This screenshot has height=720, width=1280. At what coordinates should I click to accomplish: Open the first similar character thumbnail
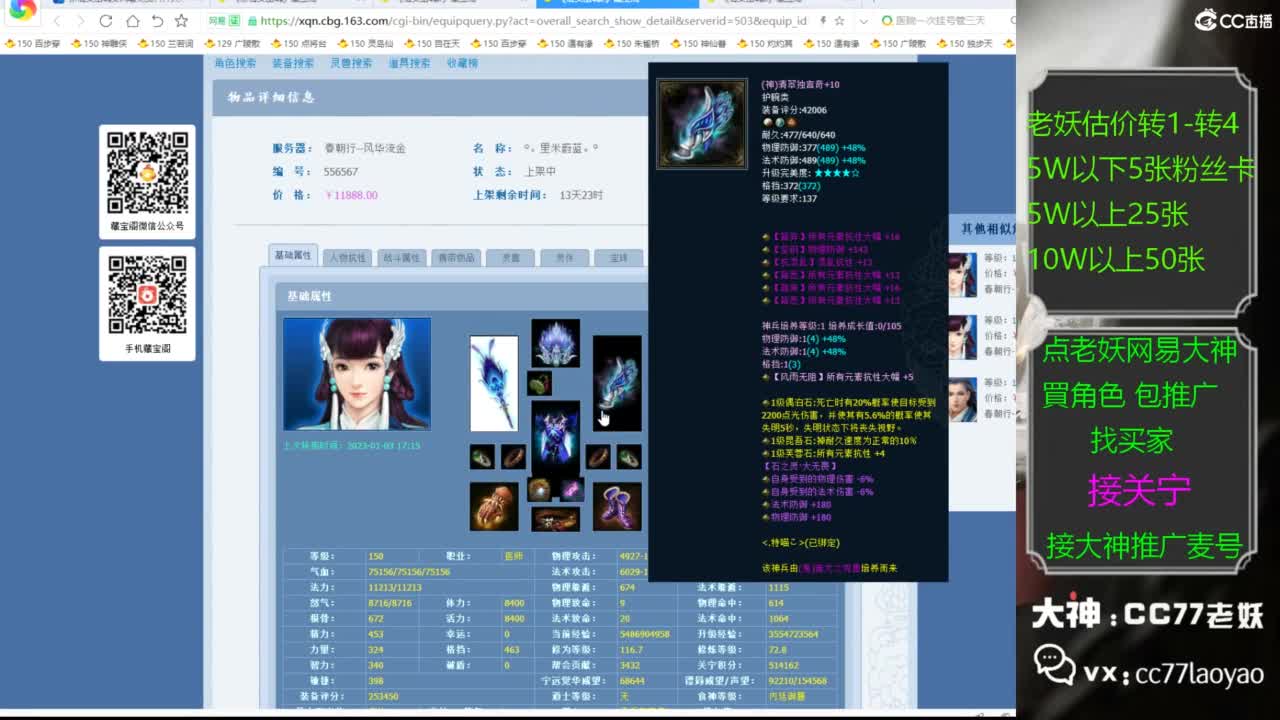962,274
